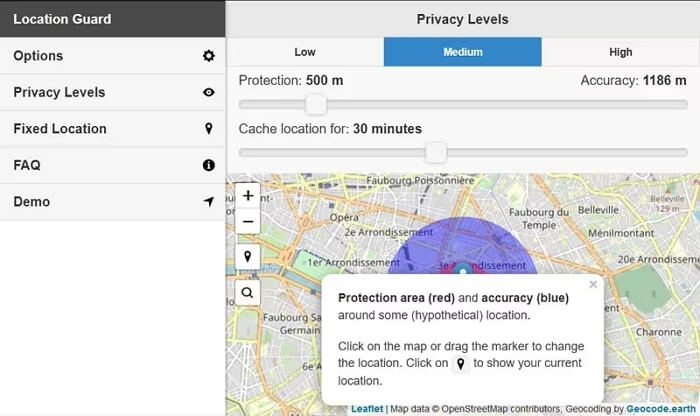Click the Opéra label on the map

click(x=344, y=217)
